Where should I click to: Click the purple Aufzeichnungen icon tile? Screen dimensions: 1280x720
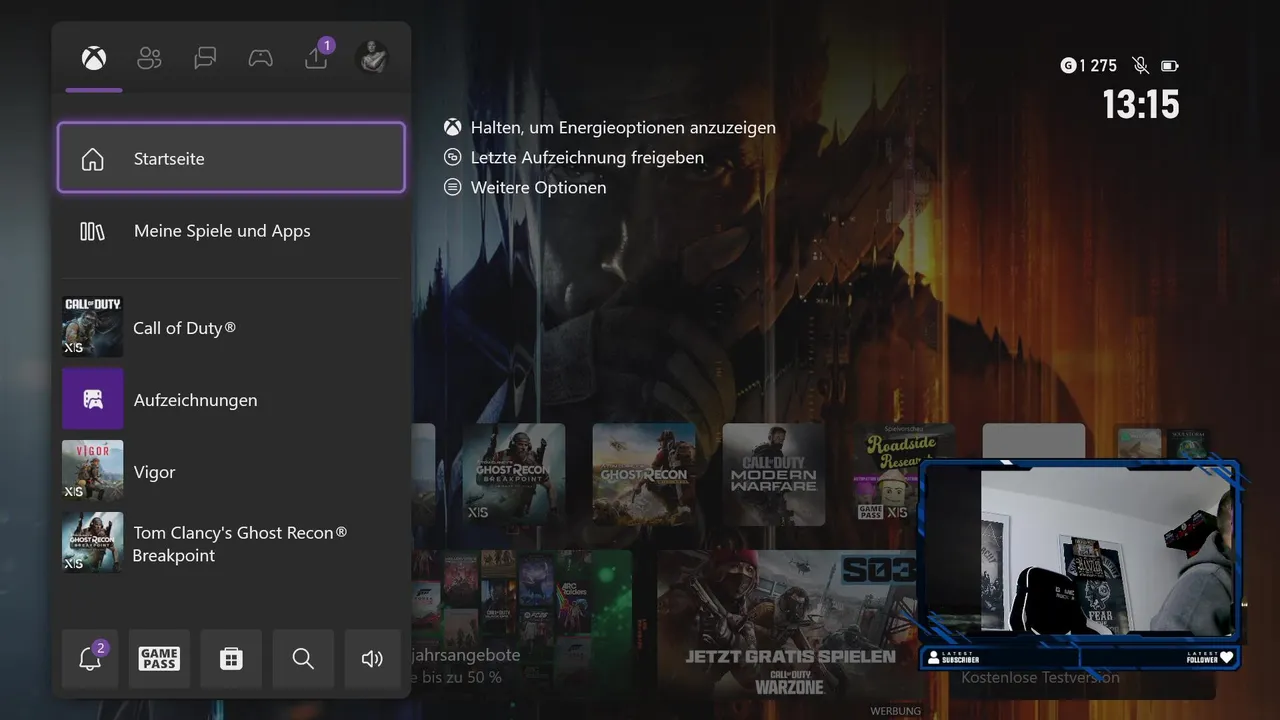coord(93,399)
